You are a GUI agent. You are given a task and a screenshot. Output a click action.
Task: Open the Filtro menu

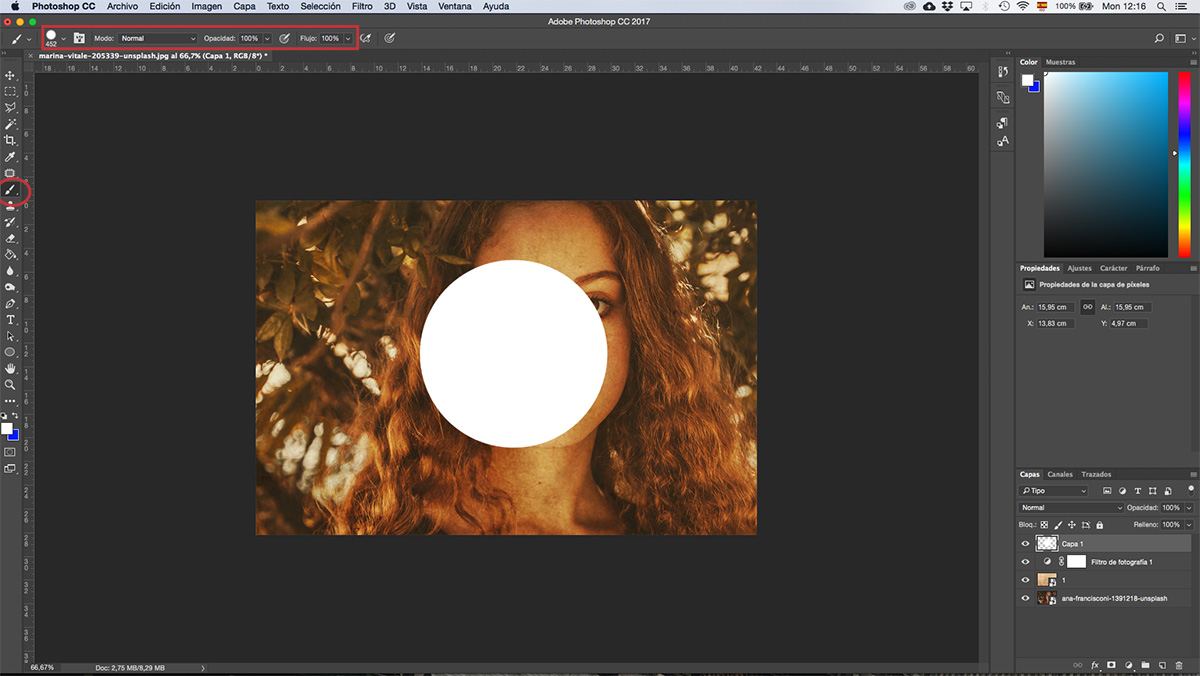[362, 6]
